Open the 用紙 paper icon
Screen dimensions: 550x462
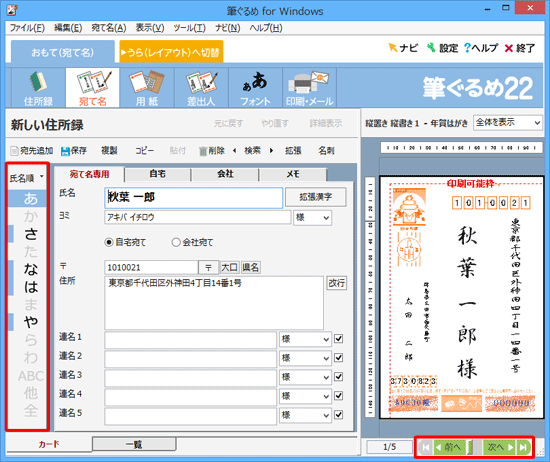point(147,88)
